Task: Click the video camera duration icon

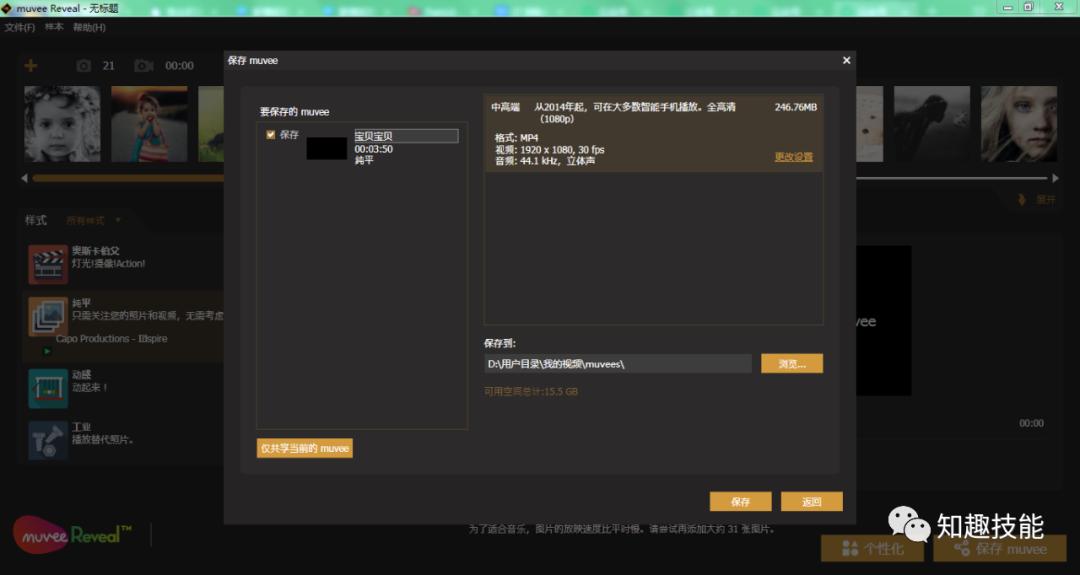Action: coord(143,65)
